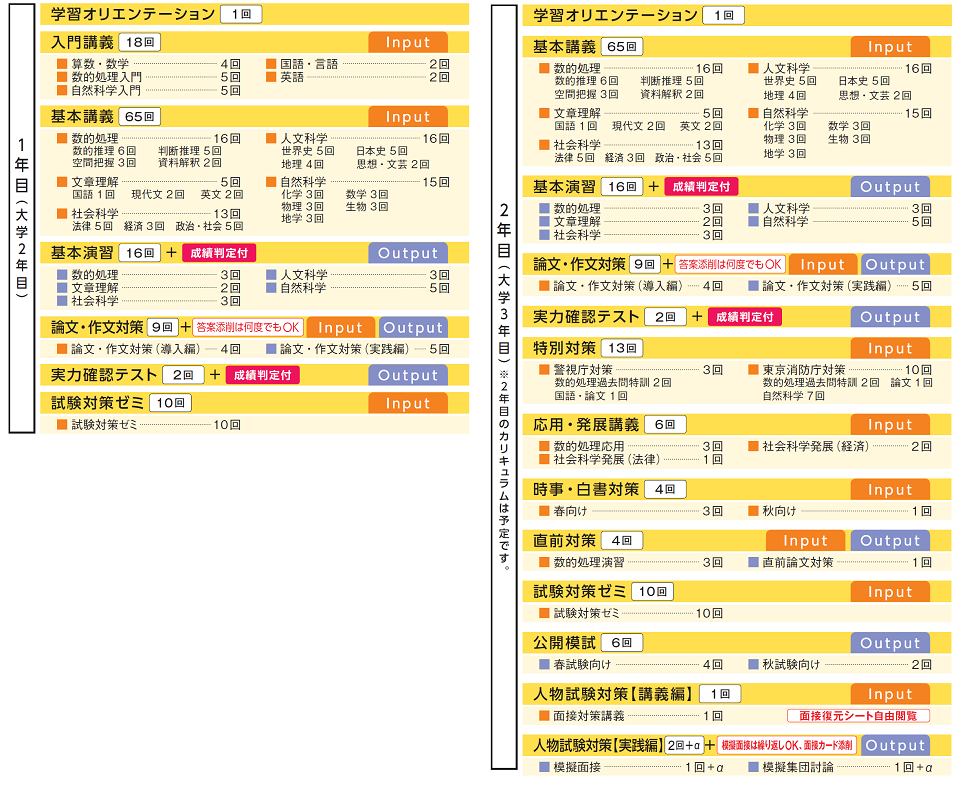The height and width of the screenshot is (787, 960).
Task: Click the purple square beside 直前論文対策
Action: point(753,562)
